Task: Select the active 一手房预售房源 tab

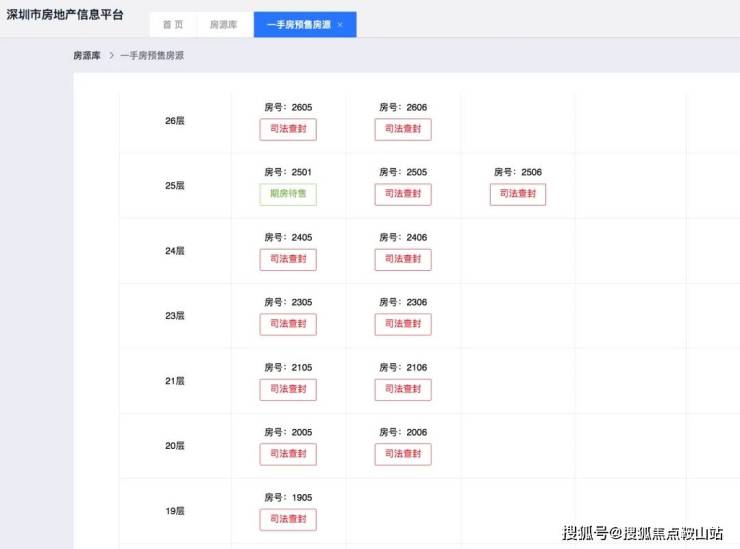Action: pos(298,25)
